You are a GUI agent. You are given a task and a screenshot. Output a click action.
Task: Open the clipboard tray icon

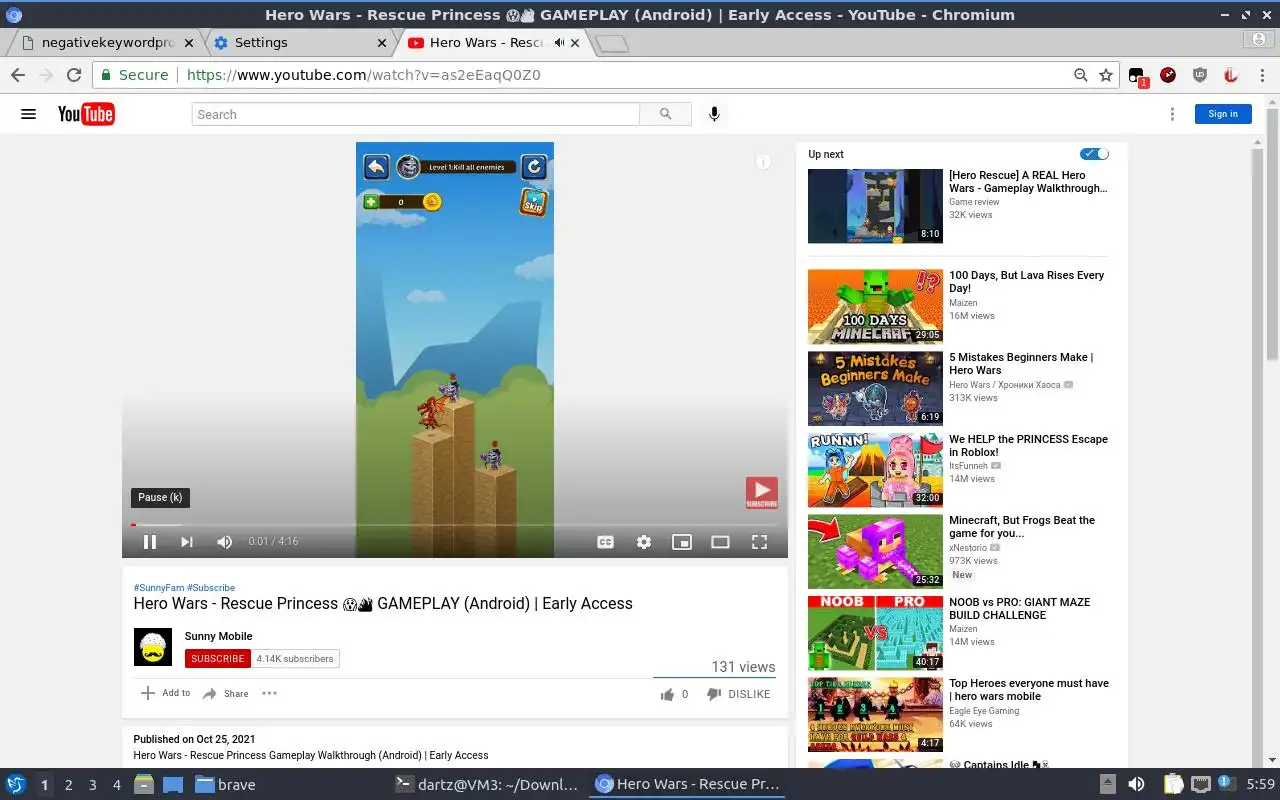pos(1172,785)
